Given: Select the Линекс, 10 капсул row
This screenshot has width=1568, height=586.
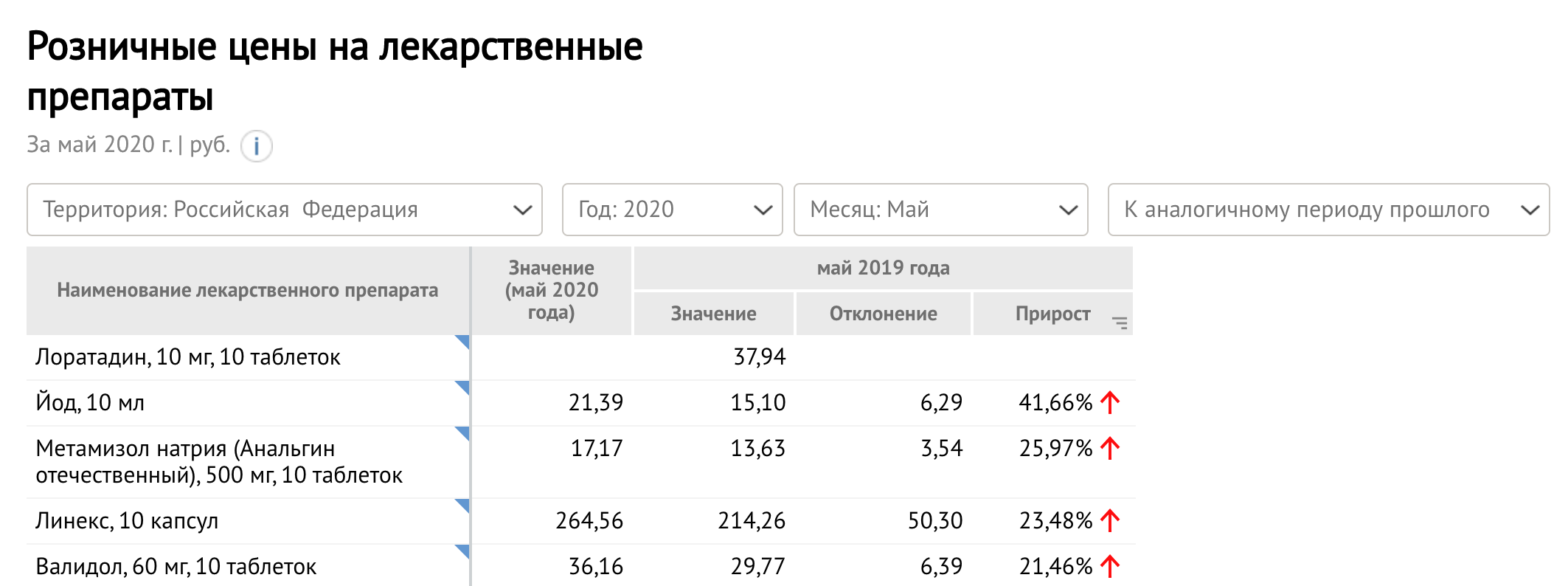Looking at the screenshot, I should coord(581,521).
